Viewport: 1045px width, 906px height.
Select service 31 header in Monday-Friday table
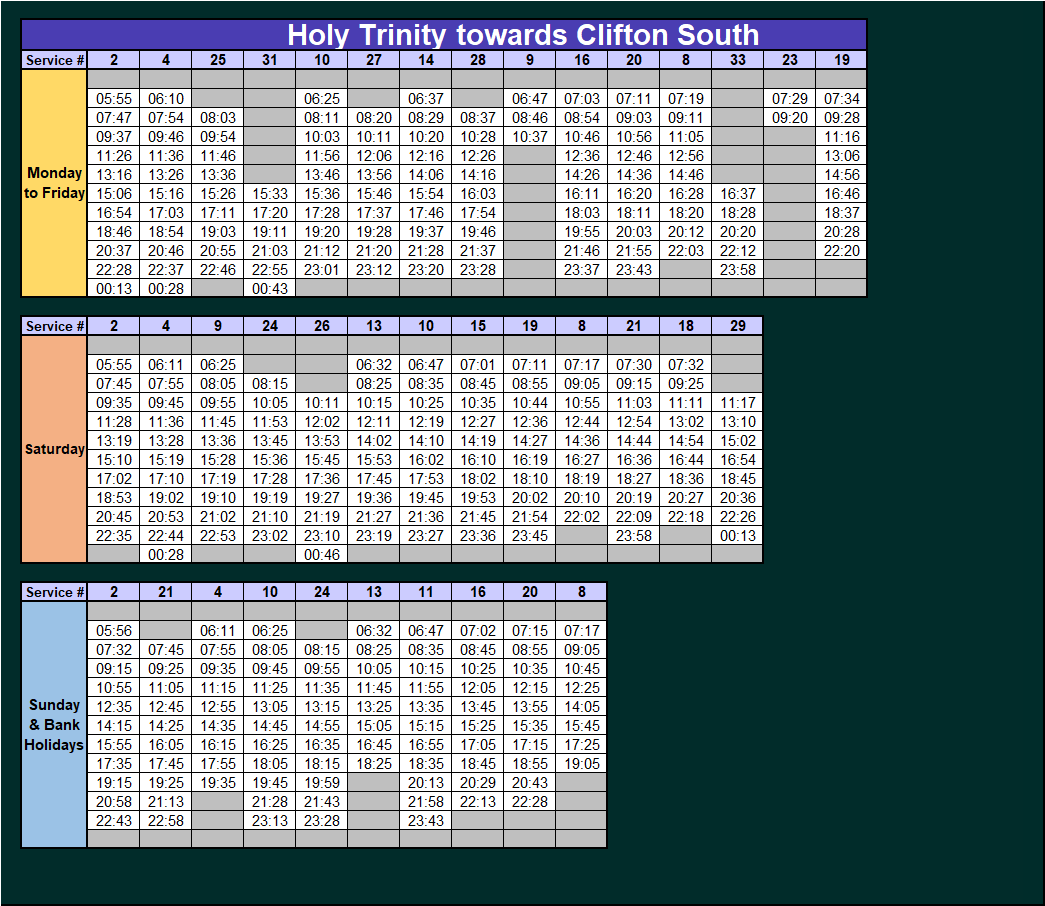tap(270, 60)
